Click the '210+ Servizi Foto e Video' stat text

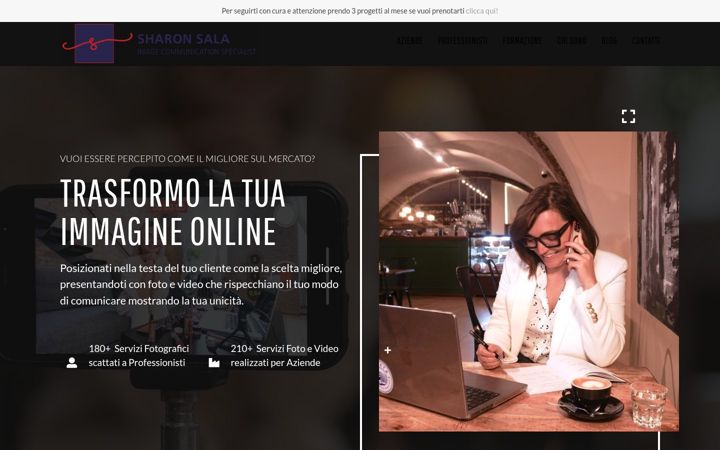[x=284, y=356]
